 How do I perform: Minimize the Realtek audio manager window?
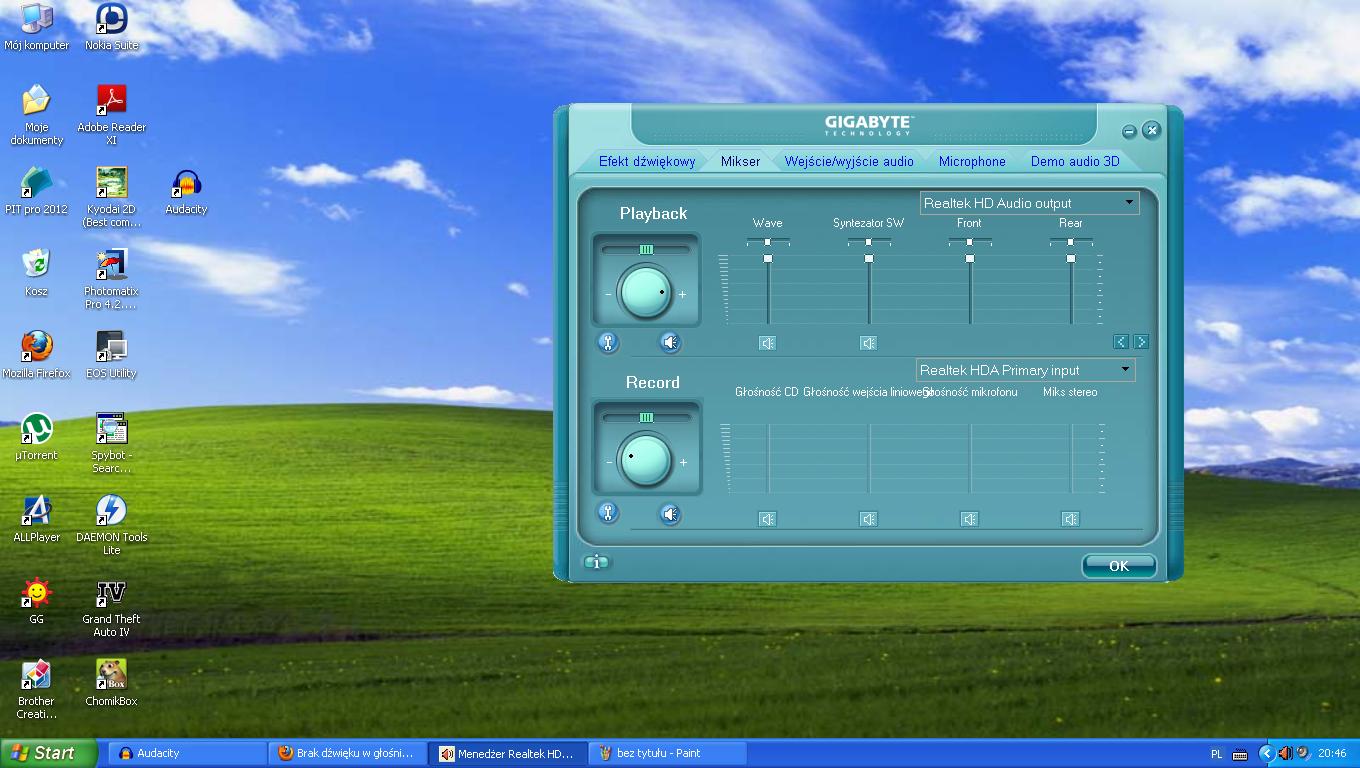pos(1129,131)
